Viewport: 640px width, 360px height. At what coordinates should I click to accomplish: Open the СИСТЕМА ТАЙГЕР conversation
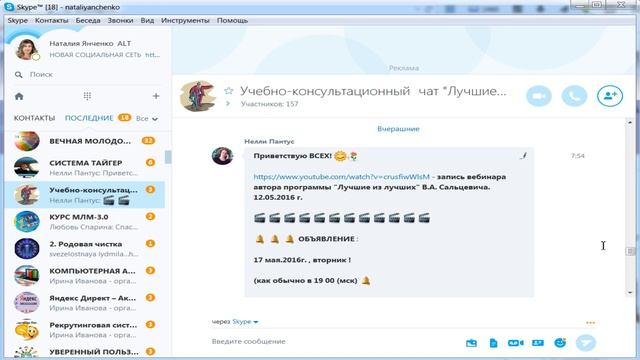85,167
